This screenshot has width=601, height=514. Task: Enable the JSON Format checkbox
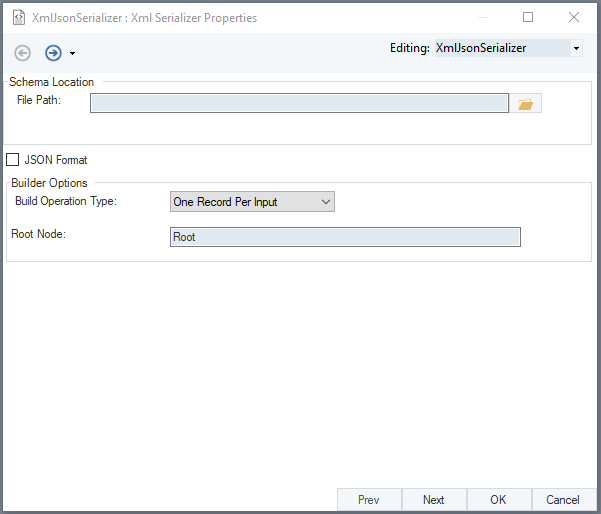pyautogui.click(x=13, y=160)
